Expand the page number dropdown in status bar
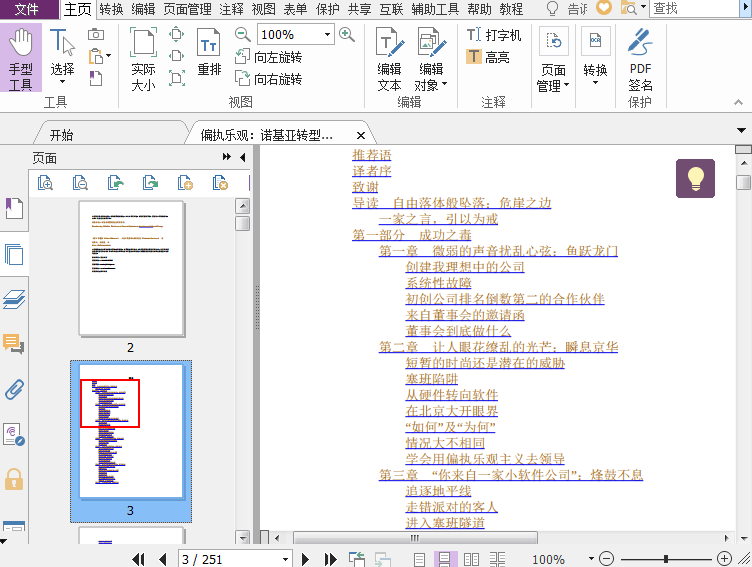The width and height of the screenshot is (752, 567). 285,559
